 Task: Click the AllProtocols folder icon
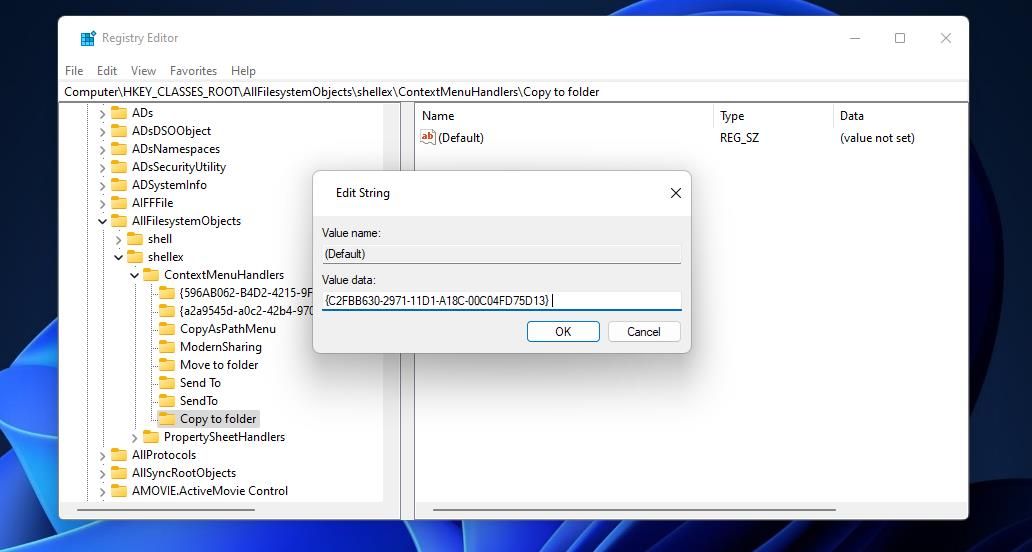point(119,455)
